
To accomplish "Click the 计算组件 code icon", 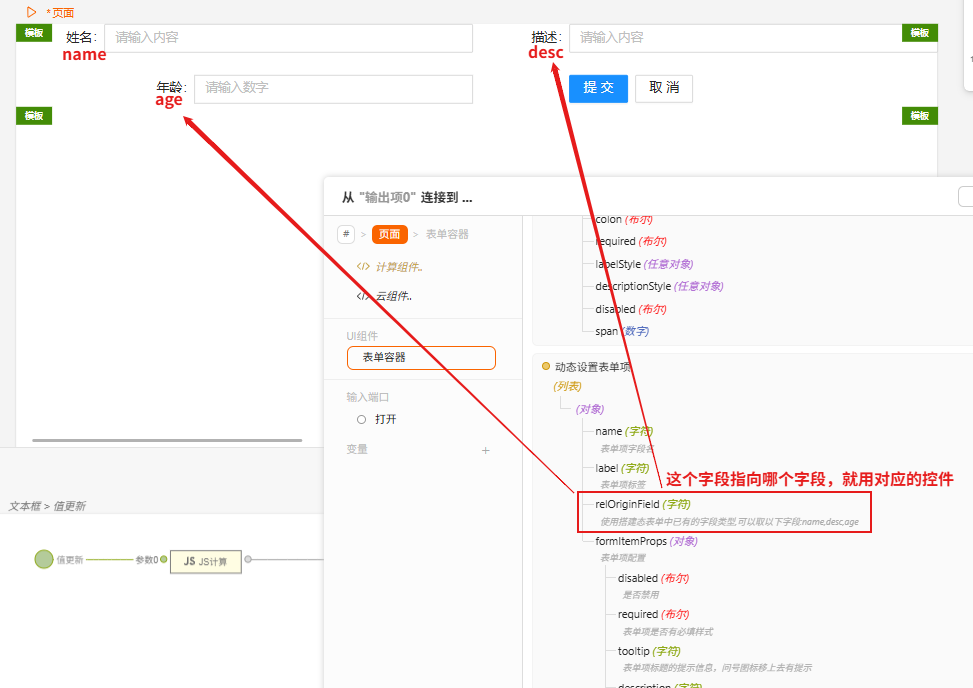I will click(x=363, y=267).
